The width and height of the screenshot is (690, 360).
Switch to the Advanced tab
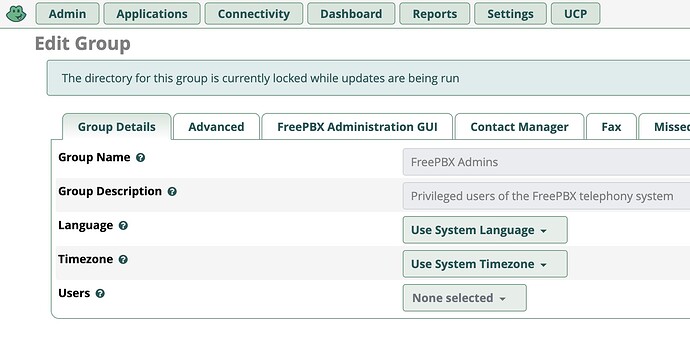point(216,127)
